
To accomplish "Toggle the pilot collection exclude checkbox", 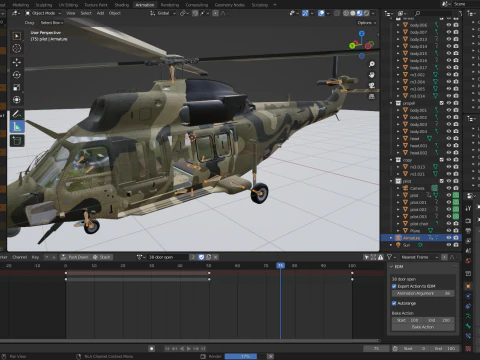I will (x=442, y=181).
